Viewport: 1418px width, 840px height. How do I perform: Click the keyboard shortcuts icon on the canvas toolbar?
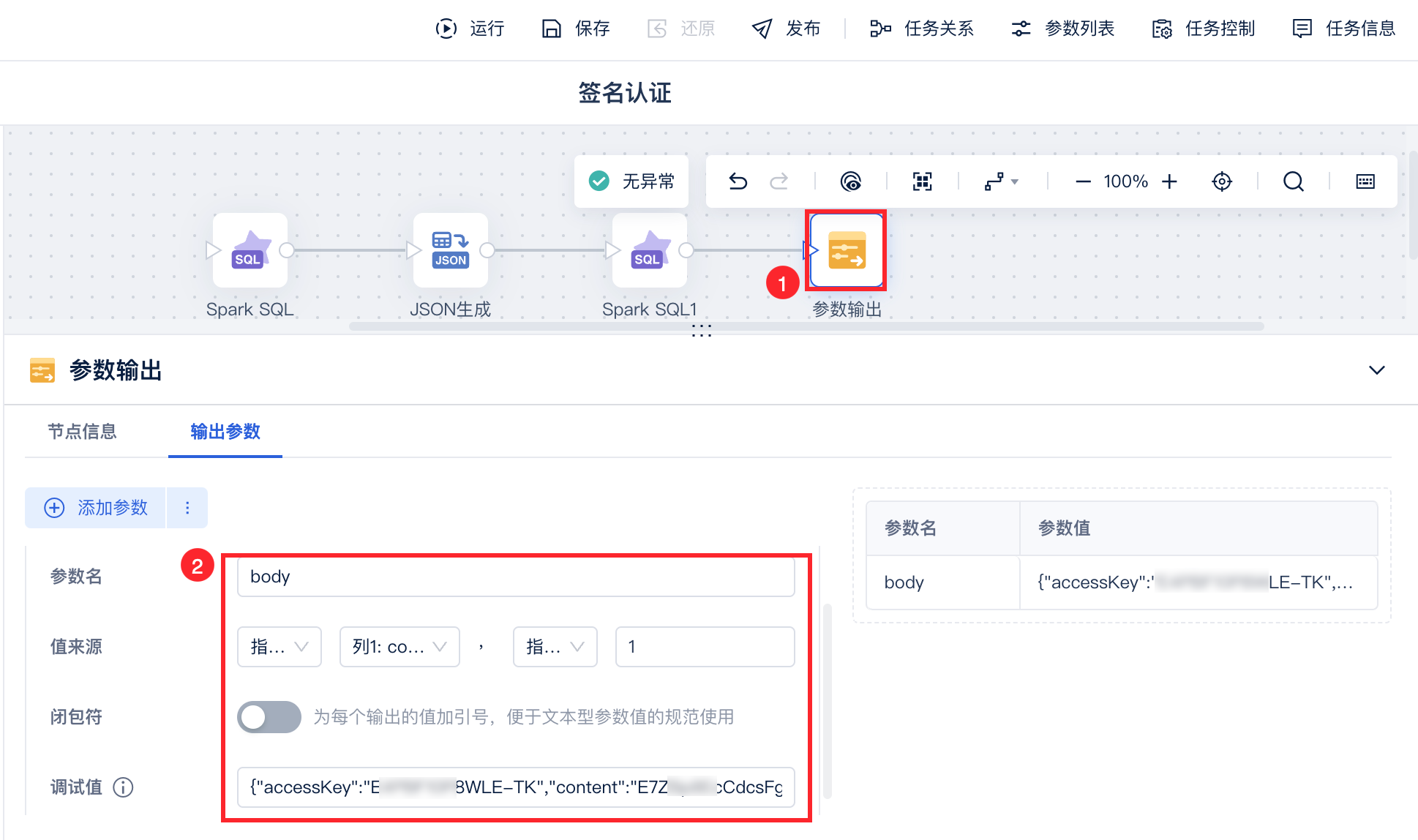pos(1365,181)
